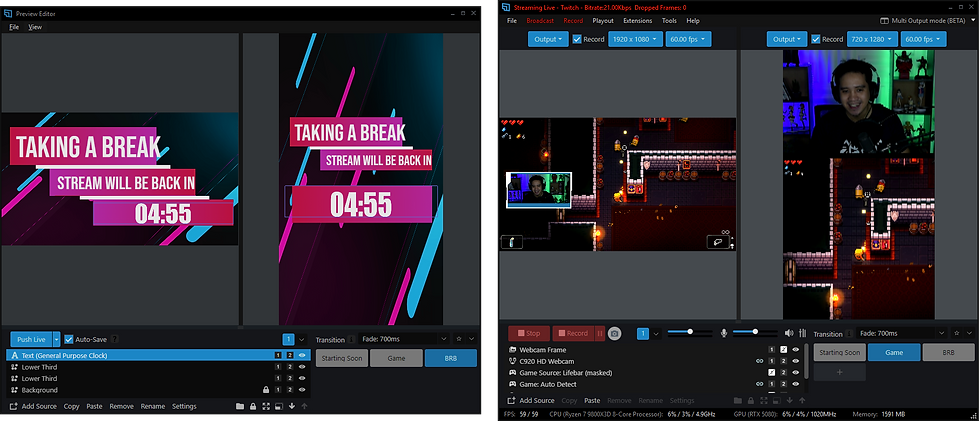This screenshot has width=980, height=421.
Task: Select the Game scene in streaming window
Action: (894, 352)
